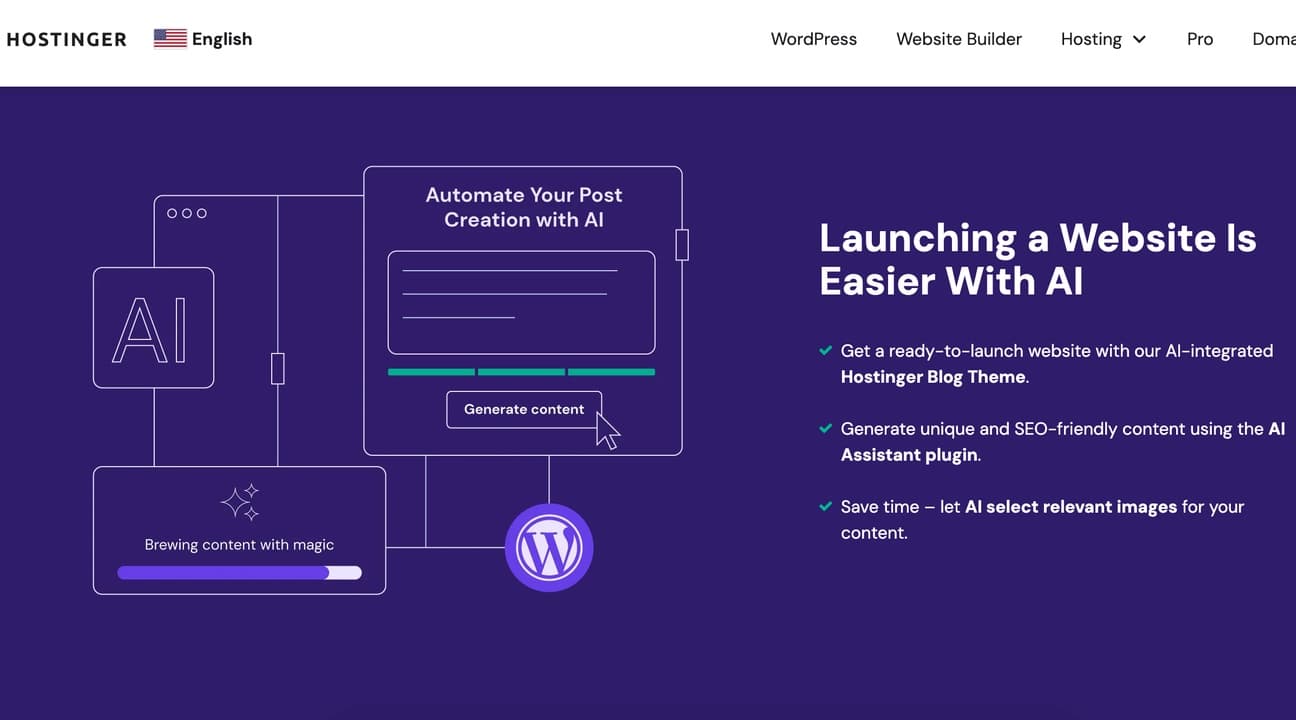Click the Hostinger logo in the header
The image size is (1296, 720).
click(66, 39)
